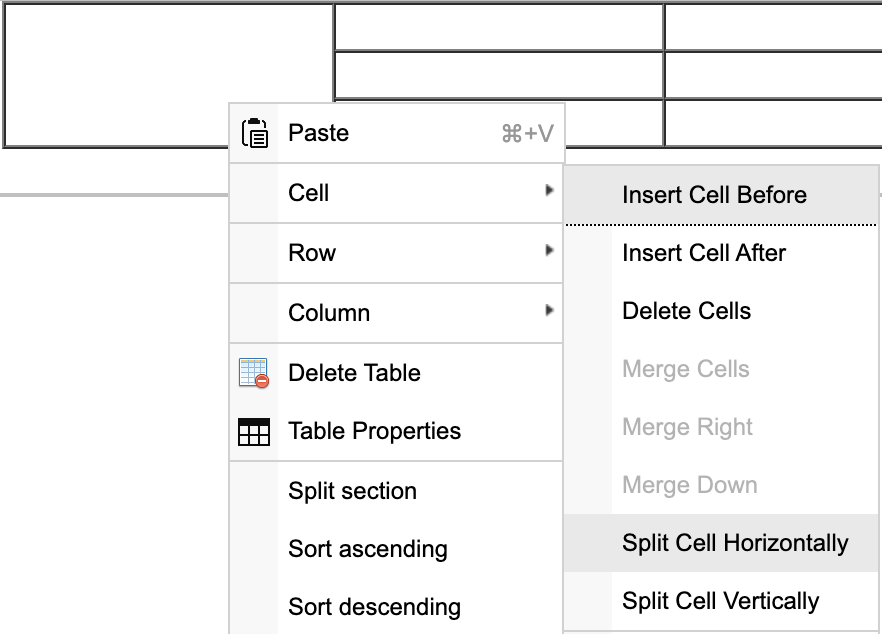
Task: Click the top-right table cell
Action: (x=775, y=28)
